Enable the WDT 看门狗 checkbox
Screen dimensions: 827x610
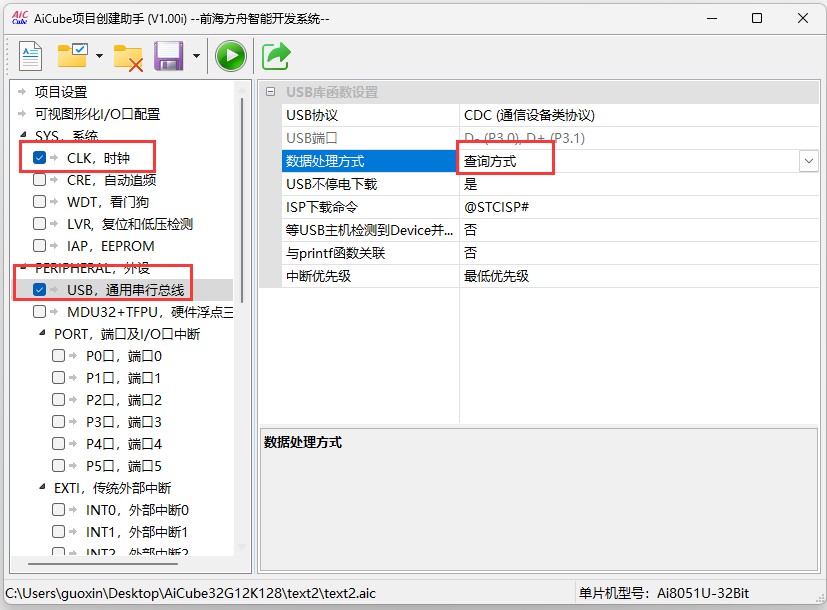pyautogui.click(x=40, y=202)
